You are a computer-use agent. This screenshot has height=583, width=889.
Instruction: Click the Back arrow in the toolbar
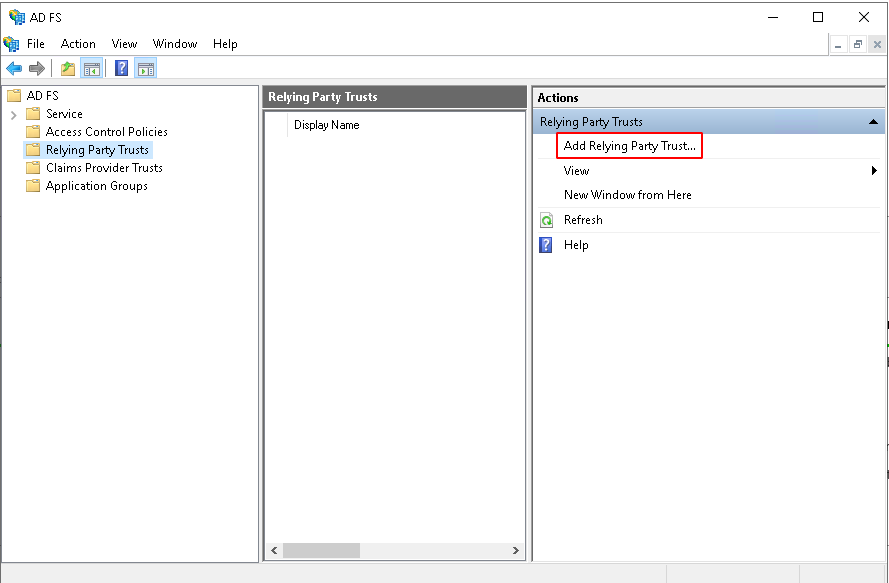14,68
